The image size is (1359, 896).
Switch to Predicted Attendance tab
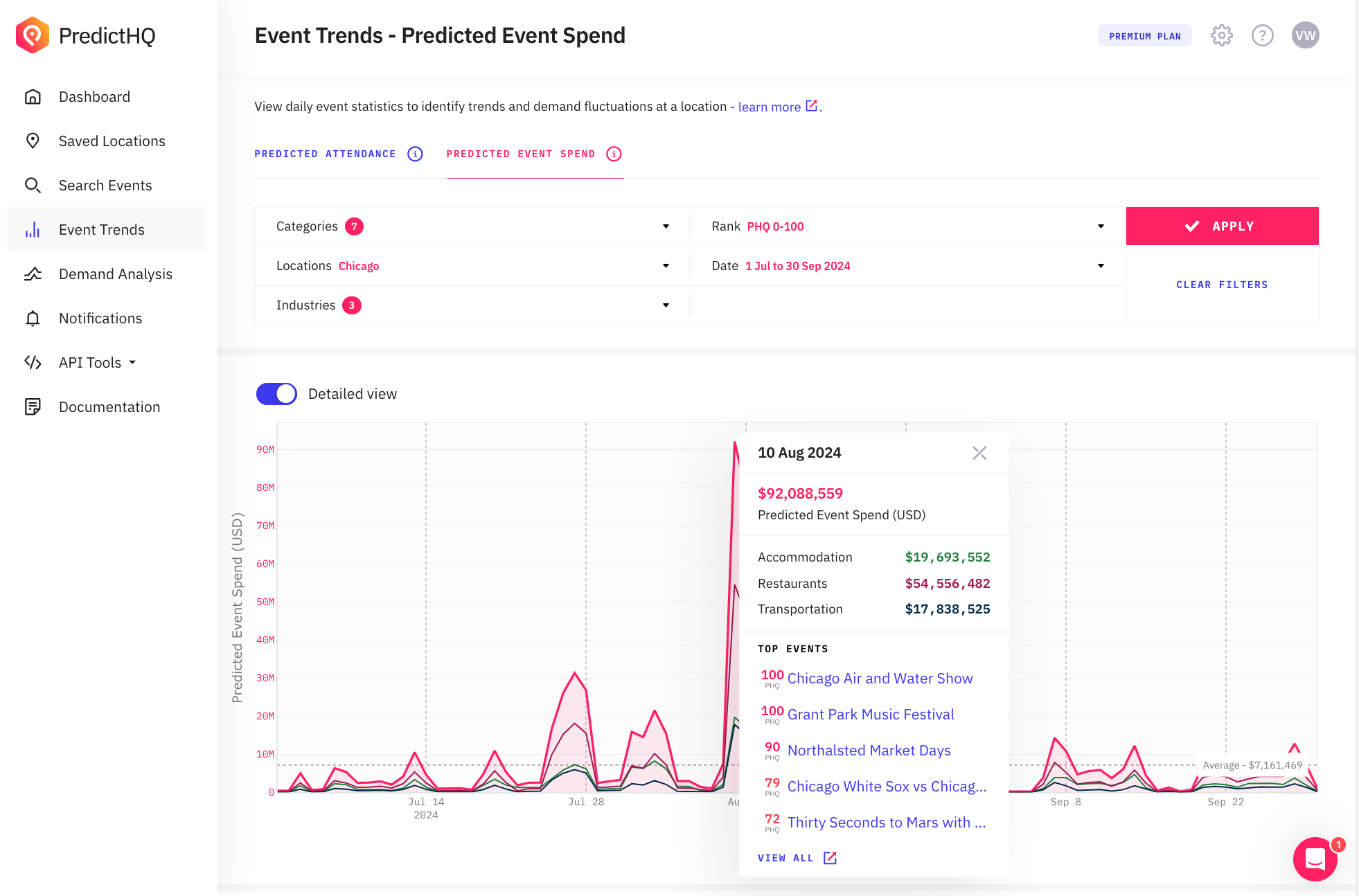click(x=325, y=154)
